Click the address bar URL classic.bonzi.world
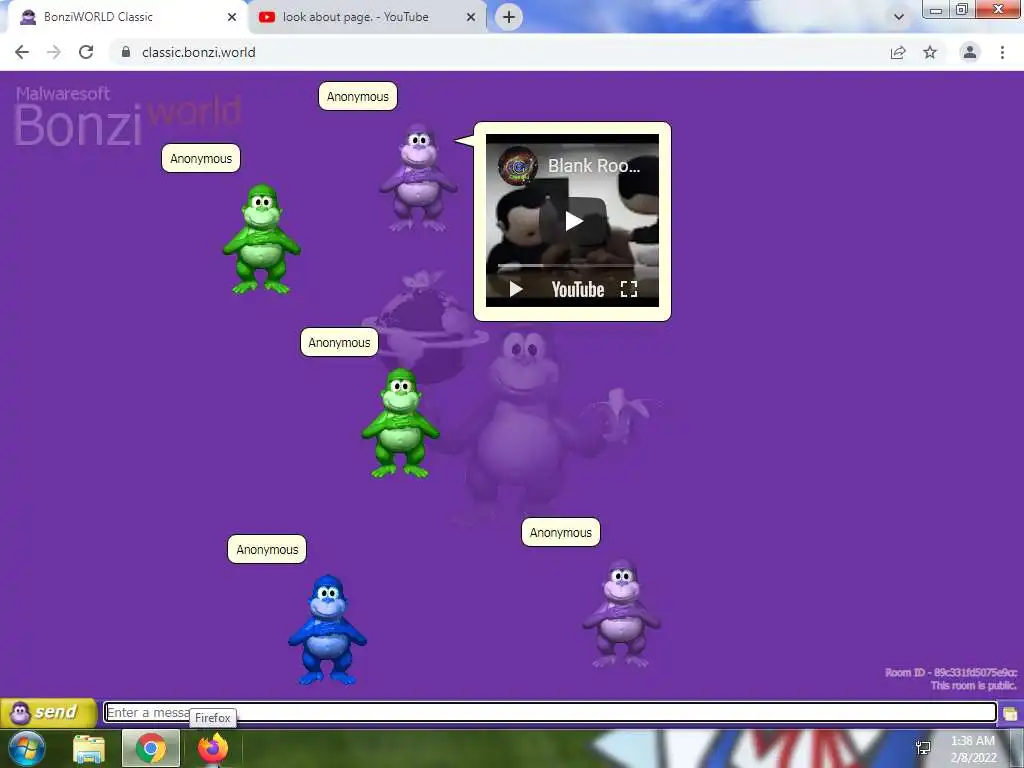 (199, 52)
